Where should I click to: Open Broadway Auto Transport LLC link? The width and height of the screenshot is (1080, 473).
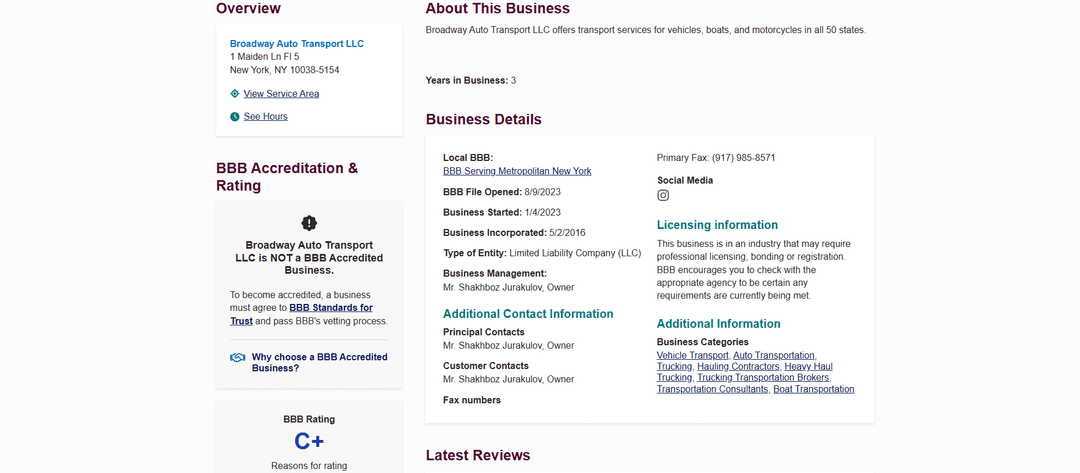pos(297,44)
